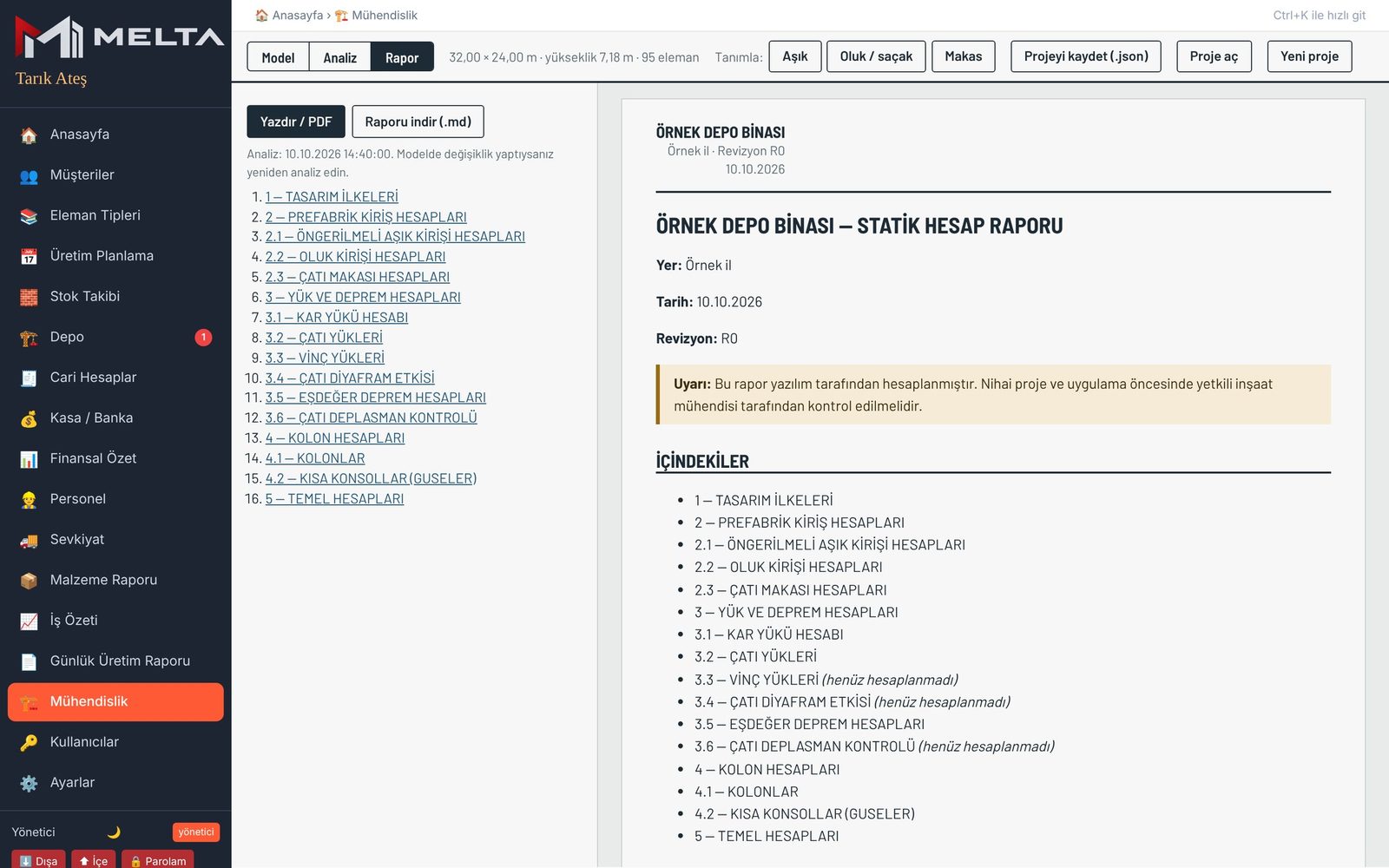
Task: Click the Parolam lock button
Action: pyautogui.click(x=158, y=859)
